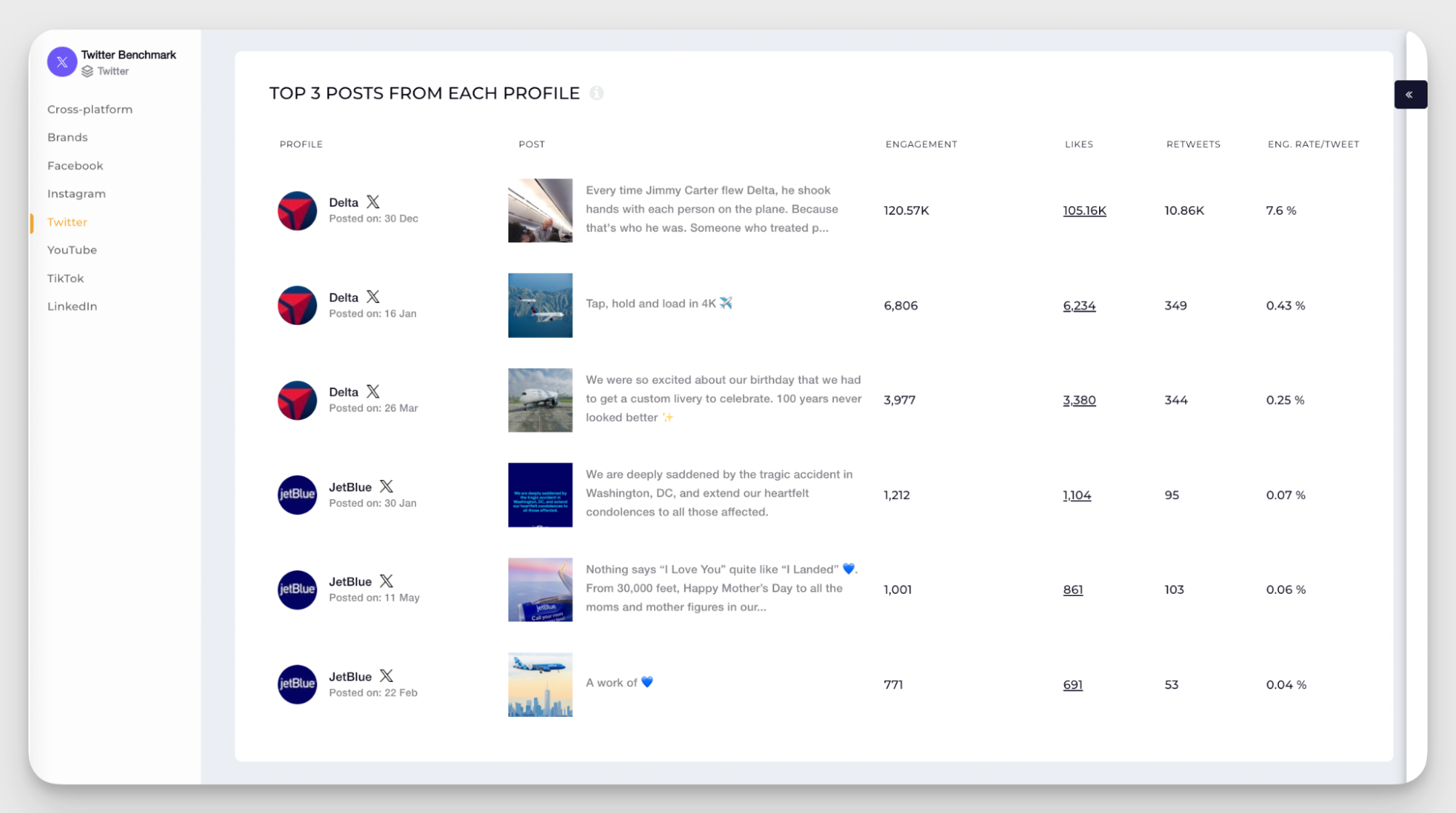This screenshot has height=813, width=1456.
Task: Select Delta's red logo avatar in the first row
Action: point(296,211)
